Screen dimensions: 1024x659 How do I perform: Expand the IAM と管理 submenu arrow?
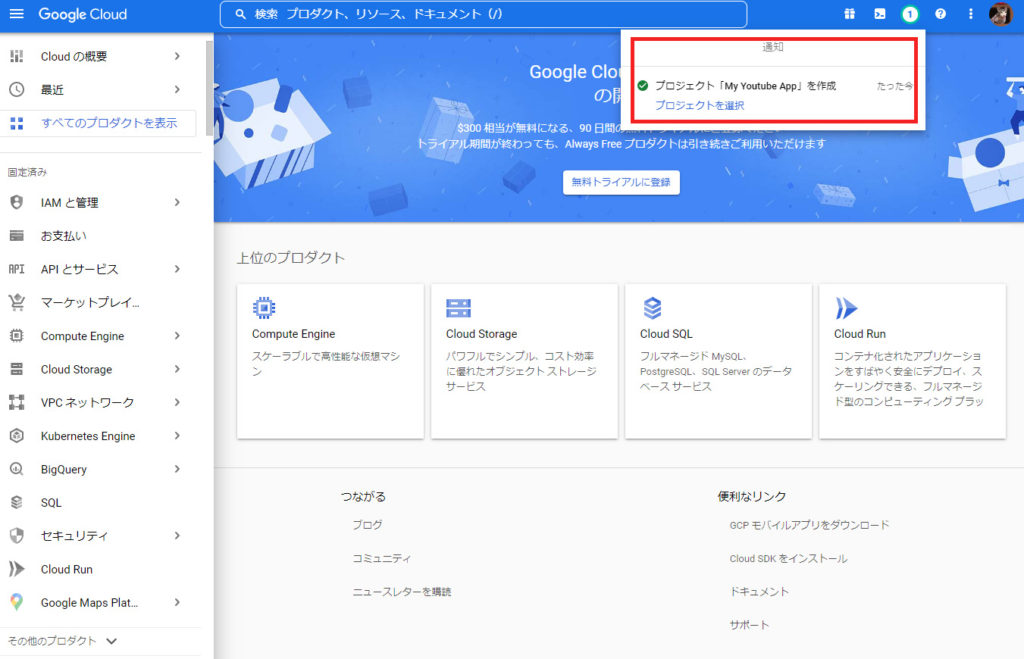177,202
